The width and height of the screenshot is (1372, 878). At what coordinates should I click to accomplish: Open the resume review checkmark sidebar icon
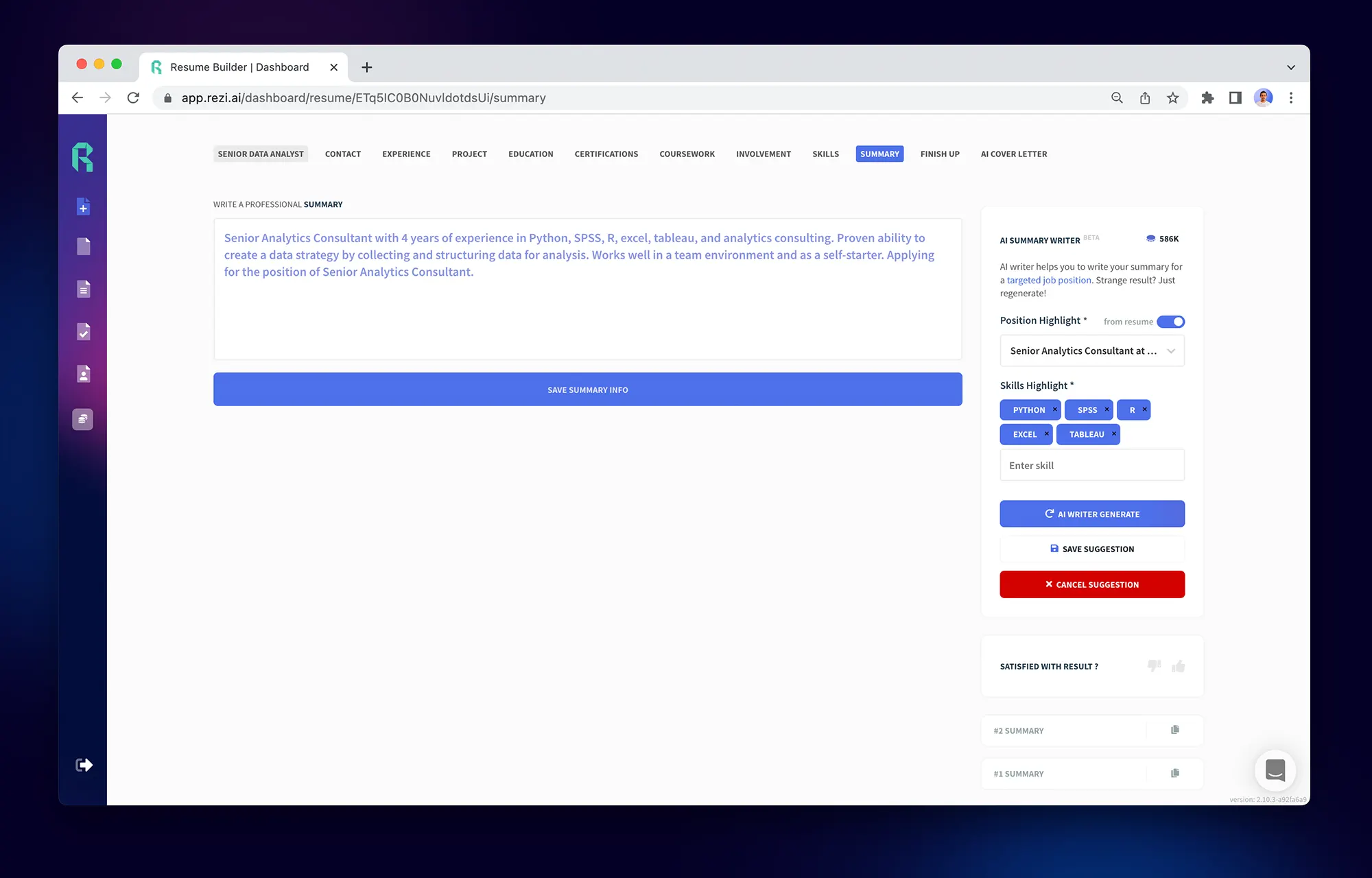(82, 332)
